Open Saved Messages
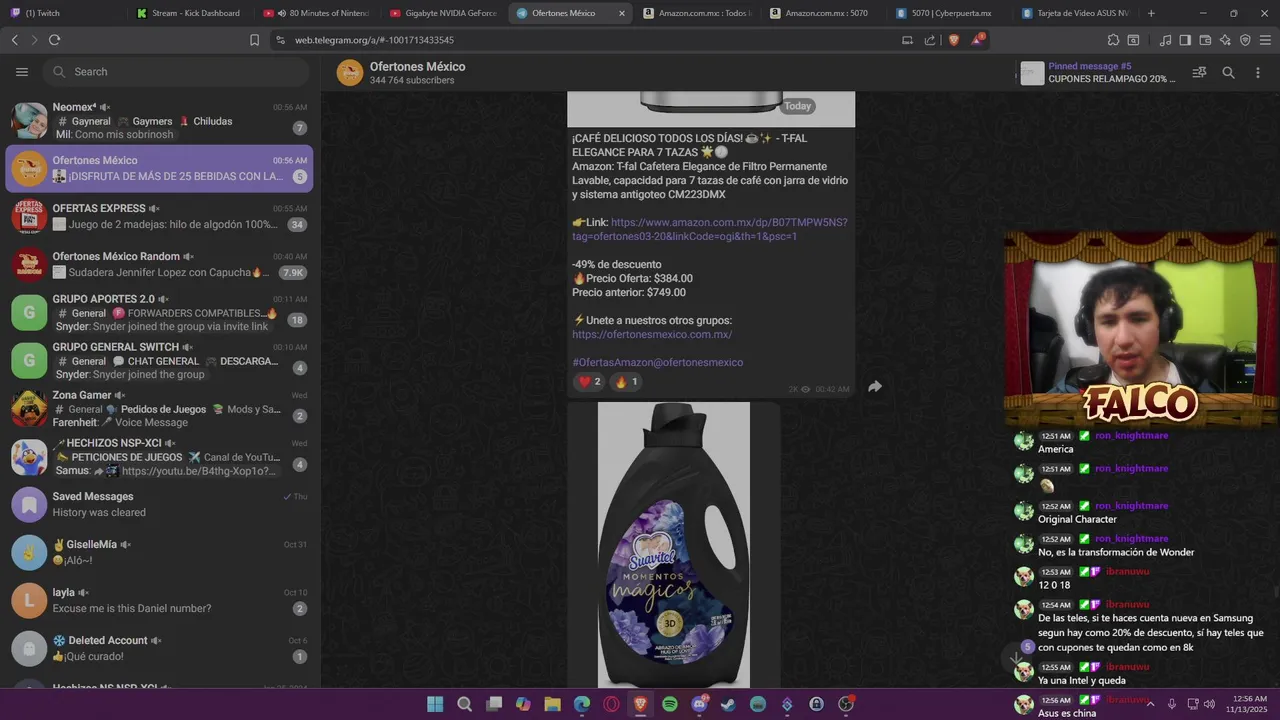This screenshot has height=720, width=1280. tap(159, 504)
